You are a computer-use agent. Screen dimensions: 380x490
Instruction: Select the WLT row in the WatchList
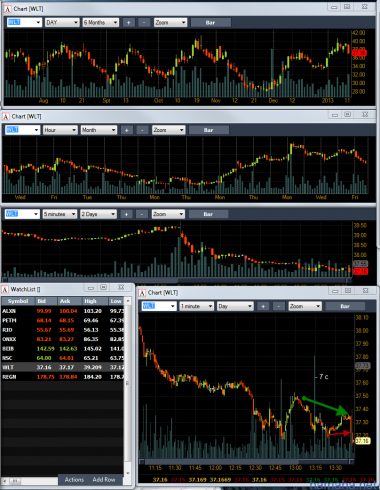click(x=63, y=367)
